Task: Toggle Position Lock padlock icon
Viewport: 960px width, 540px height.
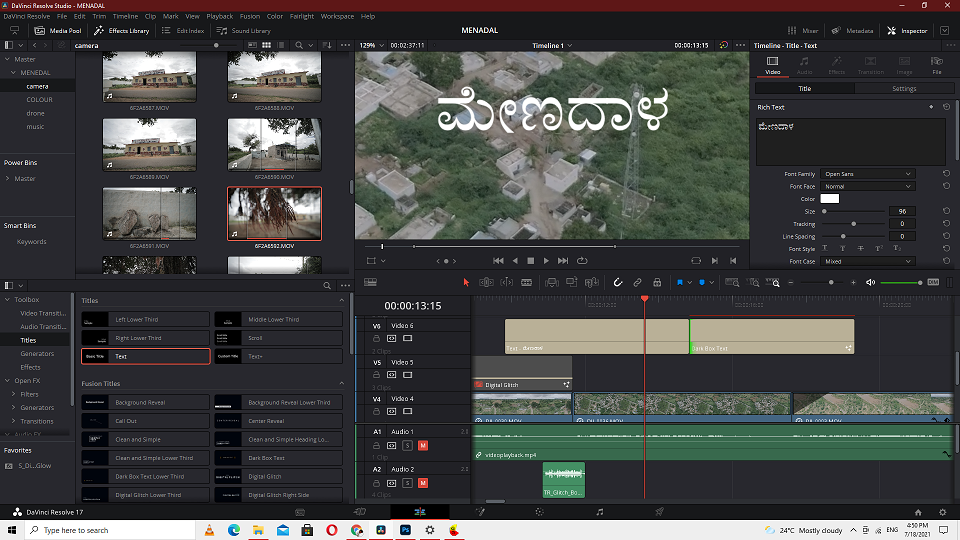Action: 657,282
